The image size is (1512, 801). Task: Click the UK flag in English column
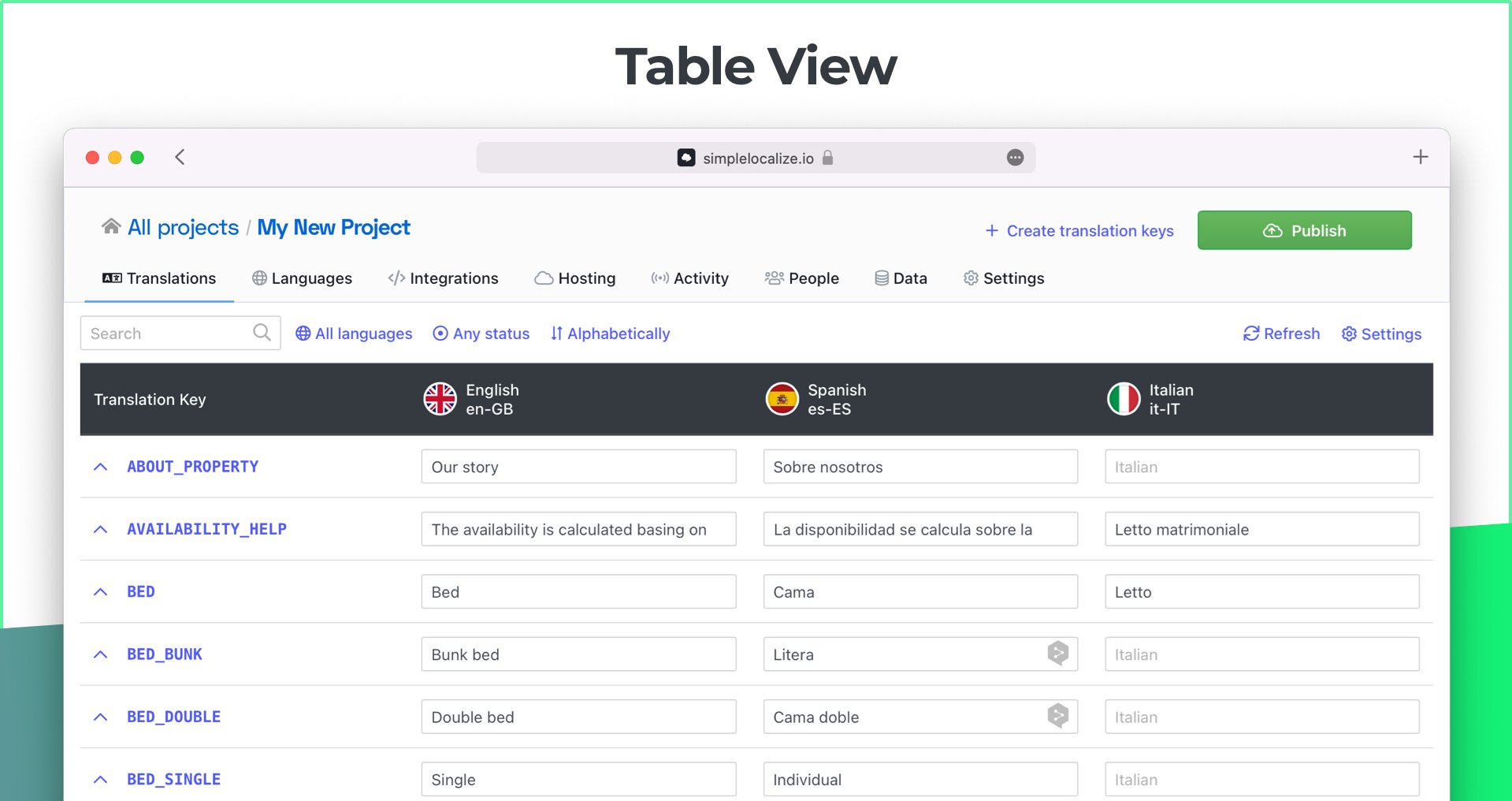(440, 399)
